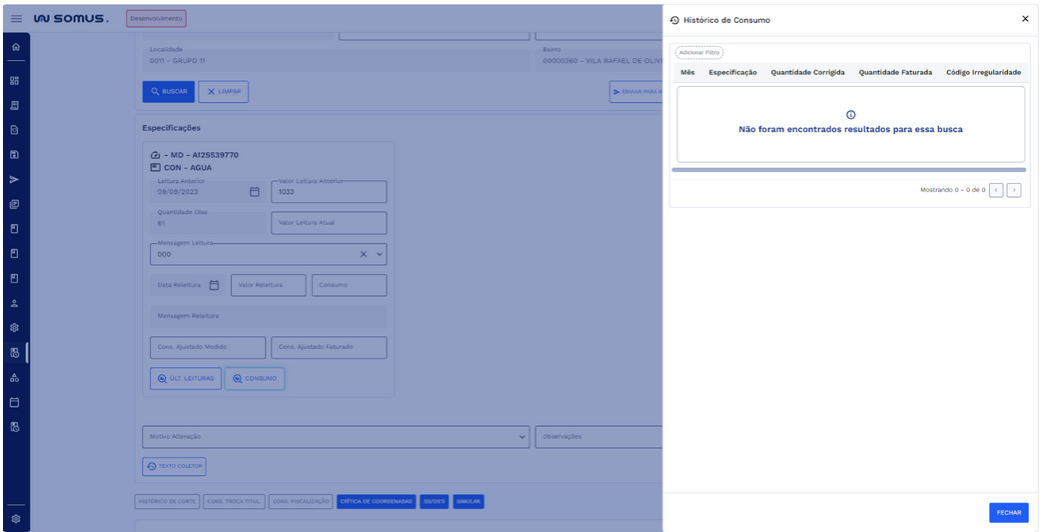This screenshot has width=1045, height=532.
Task: Click the home icon in sidebar
Action: (x=14, y=47)
